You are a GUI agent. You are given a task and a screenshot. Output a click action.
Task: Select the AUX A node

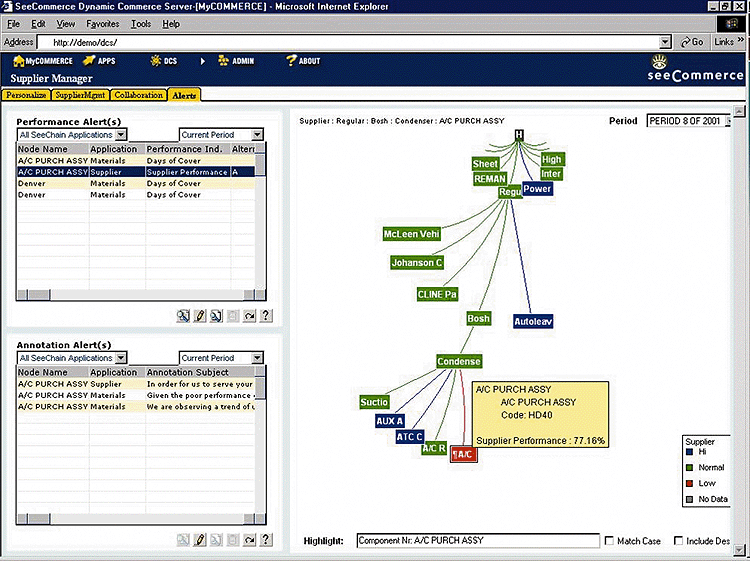coord(389,421)
